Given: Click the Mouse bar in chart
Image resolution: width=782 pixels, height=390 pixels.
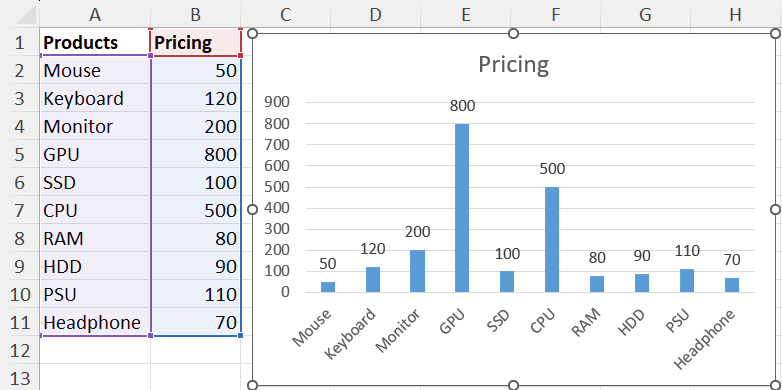Looking at the screenshot, I should point(328,287).
